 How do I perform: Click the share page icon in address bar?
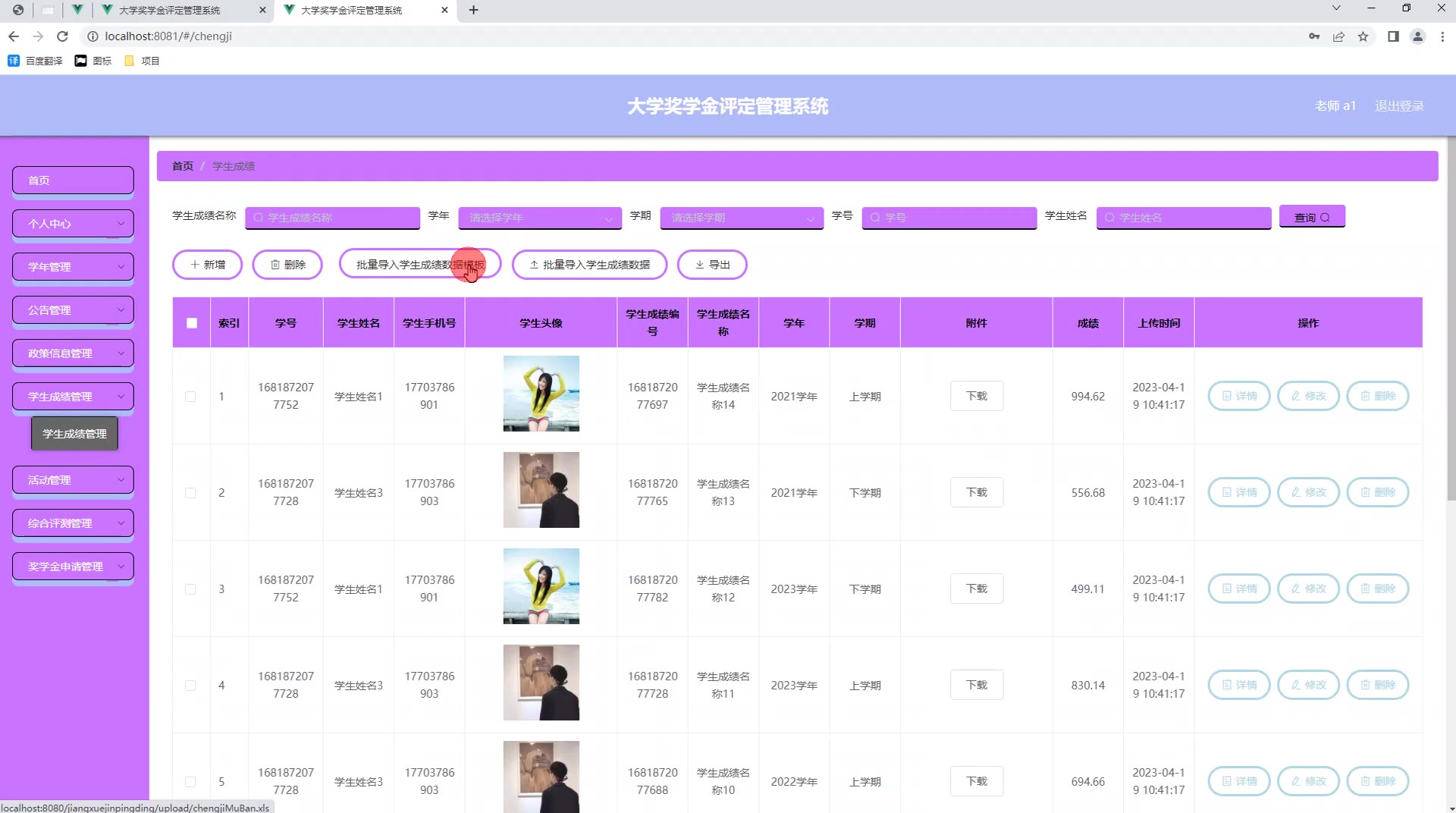[x=1338, y=36]
